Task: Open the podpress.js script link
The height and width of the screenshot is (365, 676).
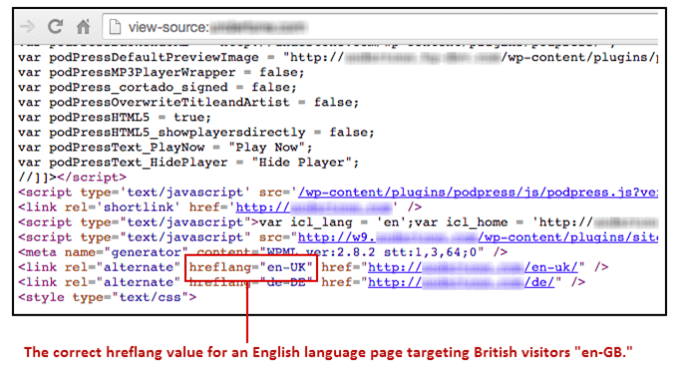Action: coord(478,192)
